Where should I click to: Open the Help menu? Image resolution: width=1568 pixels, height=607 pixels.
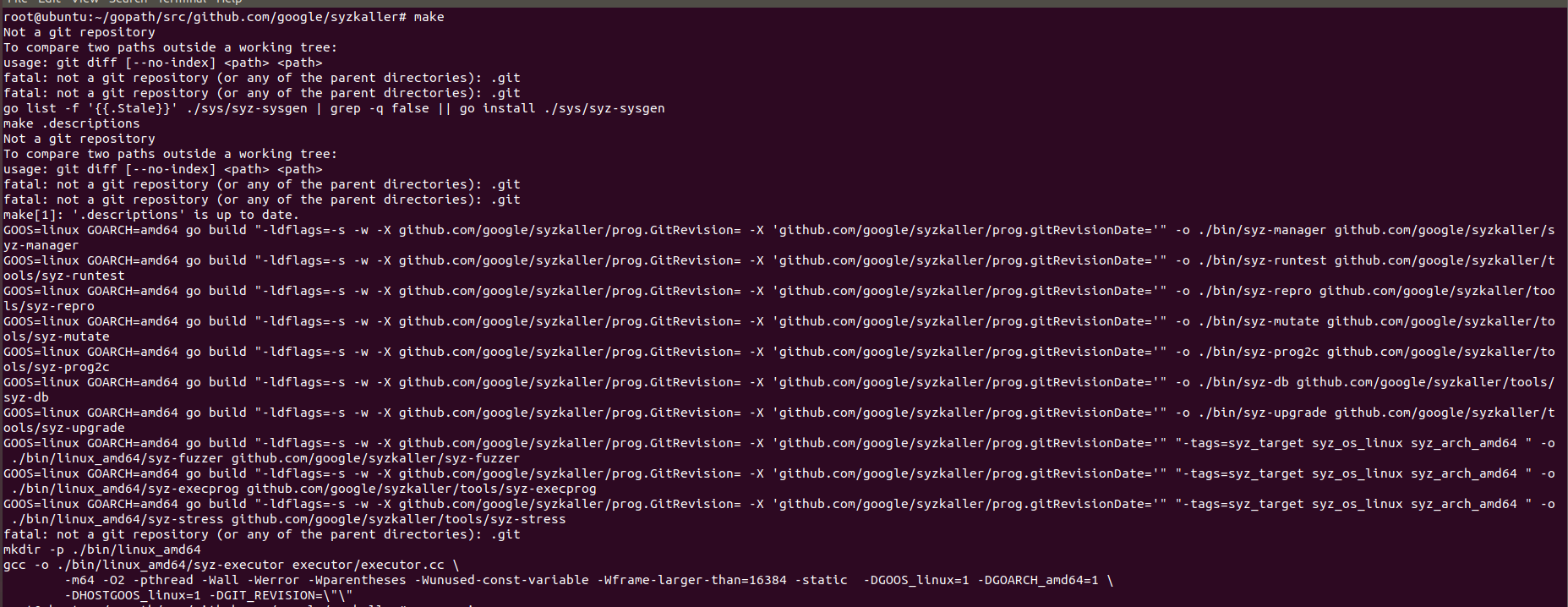click(x=229, y=2)
